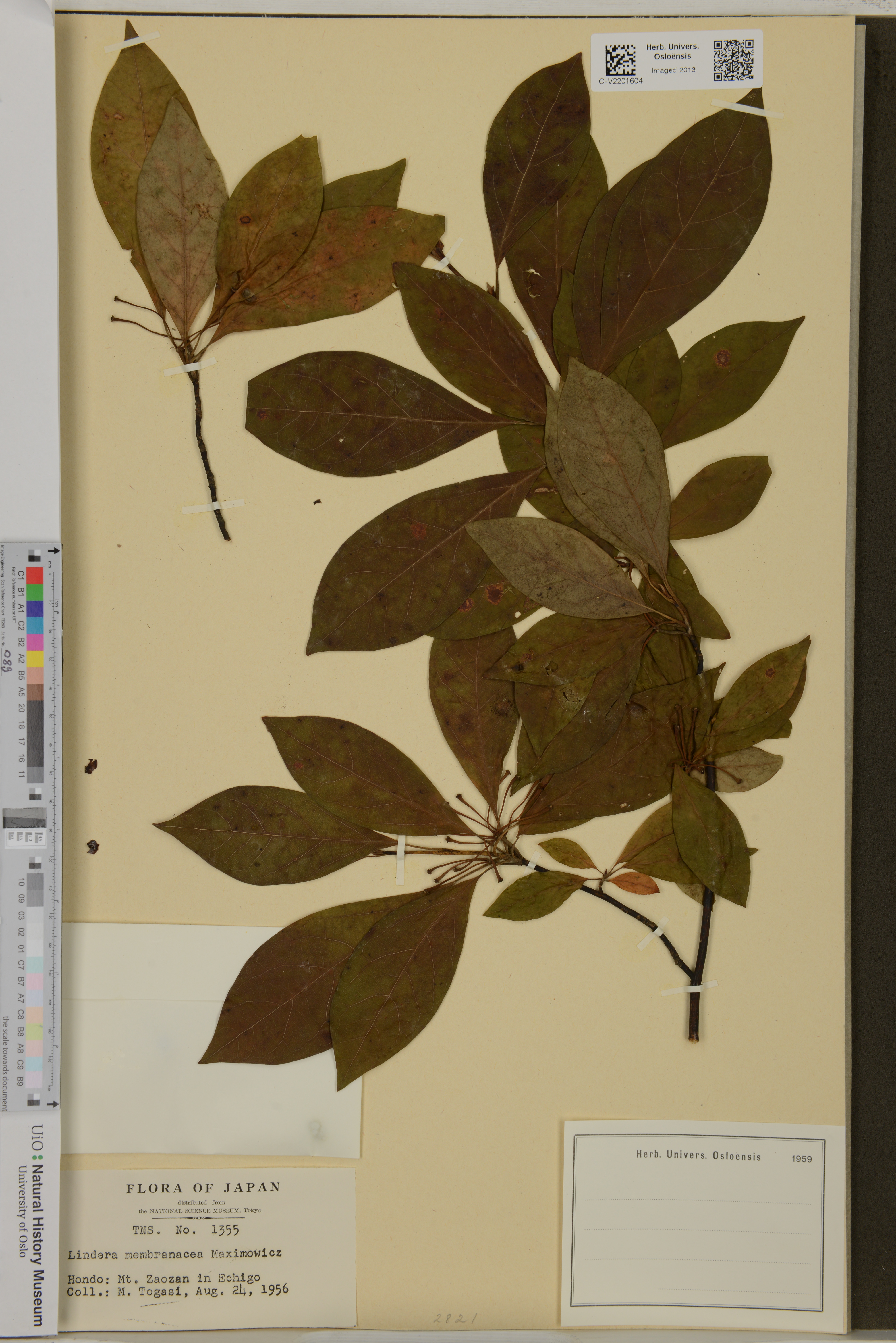
Task: Click the specimen ID O-V2201604
Action: (x=621, y=81)
